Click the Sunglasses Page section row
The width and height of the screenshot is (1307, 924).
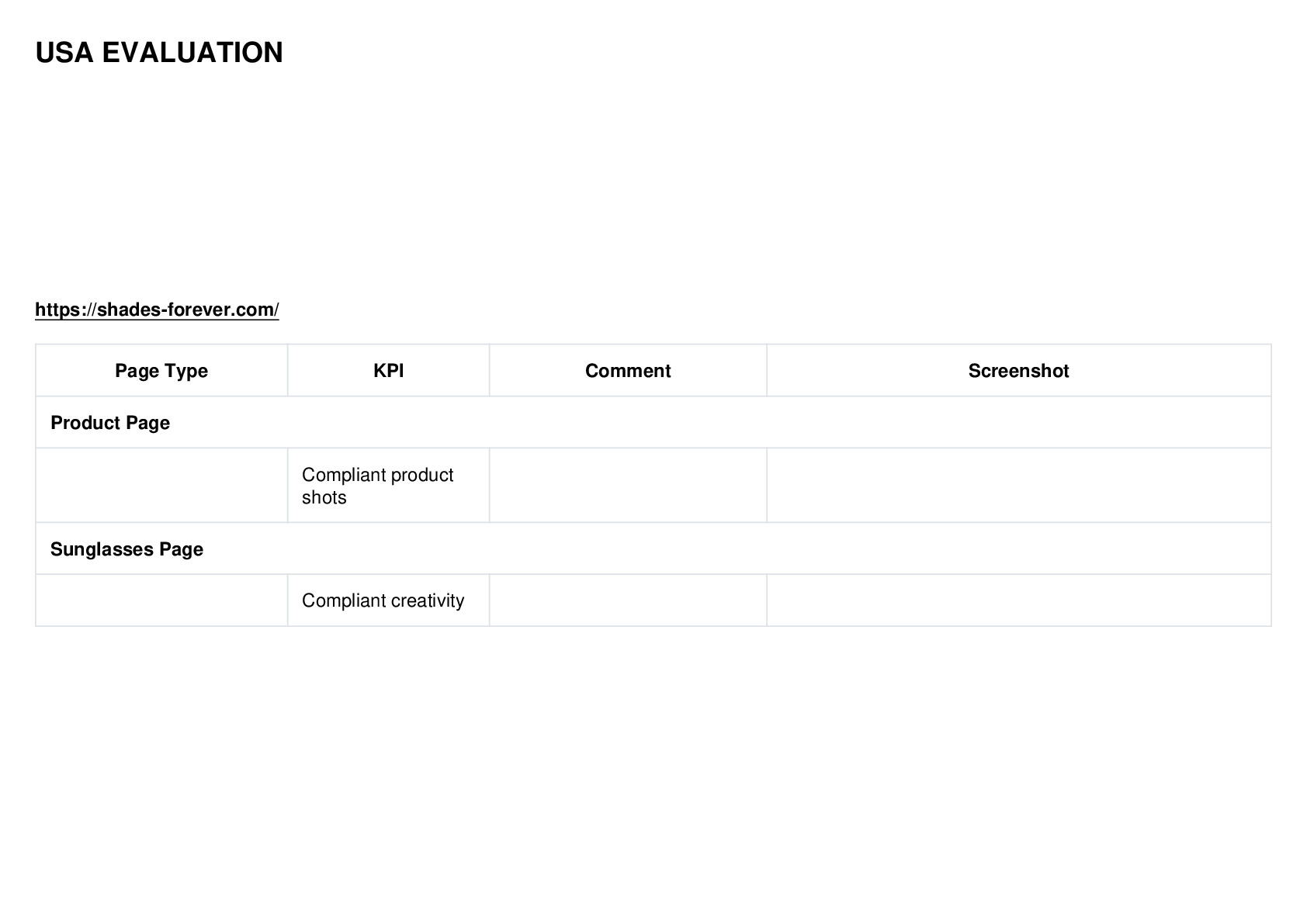tap(653, 549)
